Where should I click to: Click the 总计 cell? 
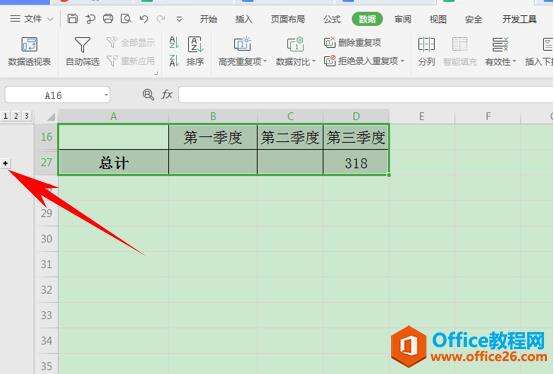coord(113,162)
